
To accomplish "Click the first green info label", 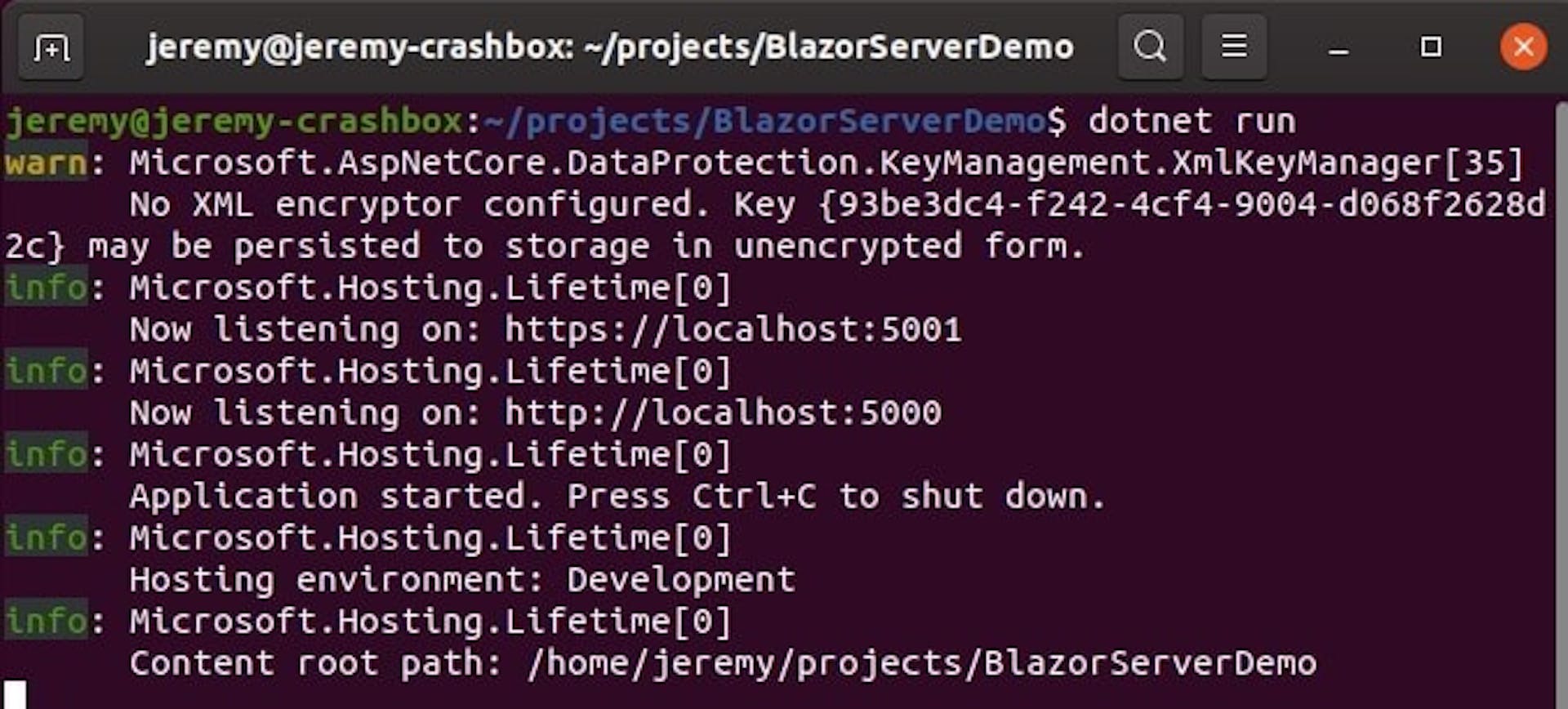I will 46,288.
